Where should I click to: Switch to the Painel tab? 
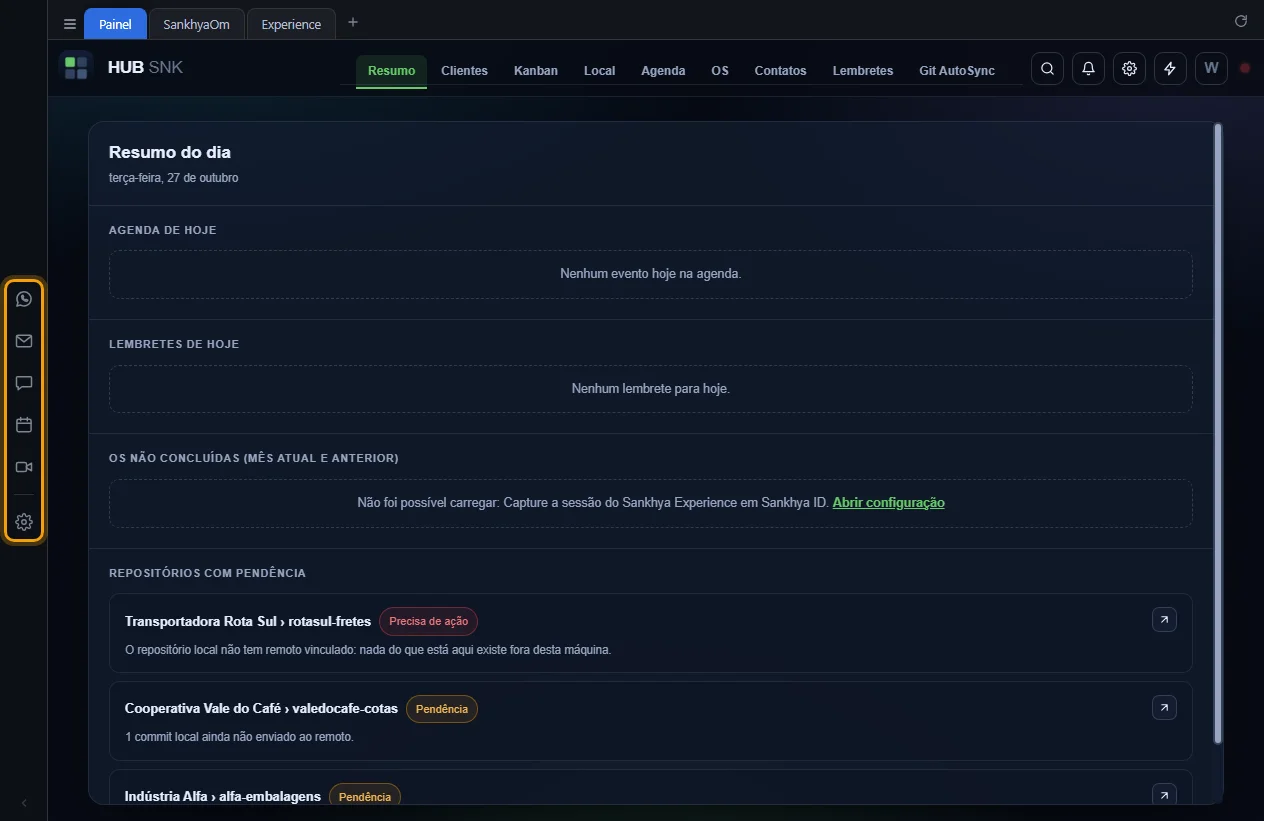115,24
